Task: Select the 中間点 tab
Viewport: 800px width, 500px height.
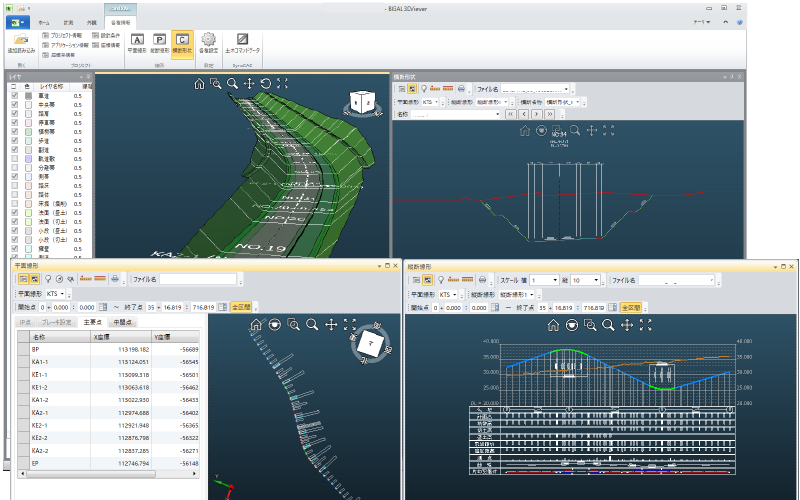Action: 122,322
